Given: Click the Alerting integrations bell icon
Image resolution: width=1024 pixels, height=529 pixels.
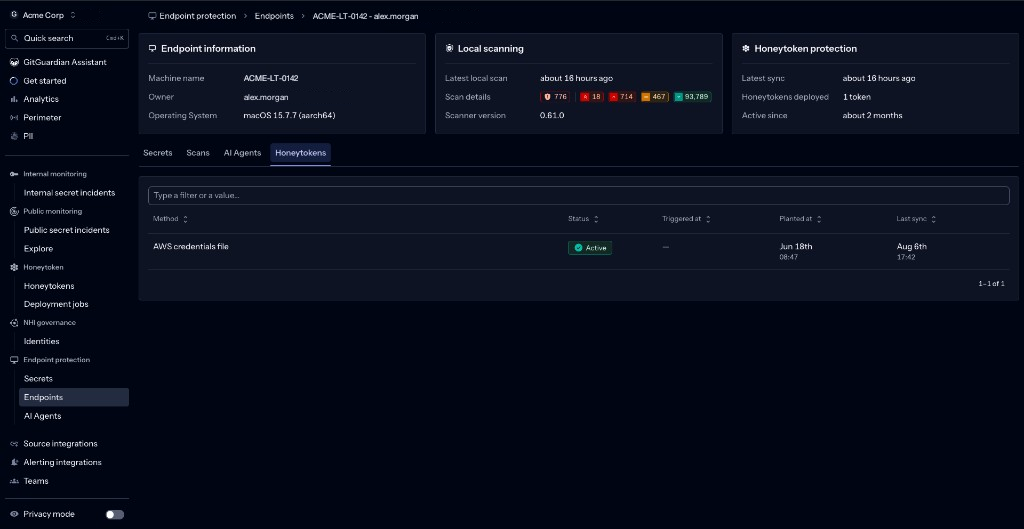Looking at the screenshot, I should [x=14, y=462].
